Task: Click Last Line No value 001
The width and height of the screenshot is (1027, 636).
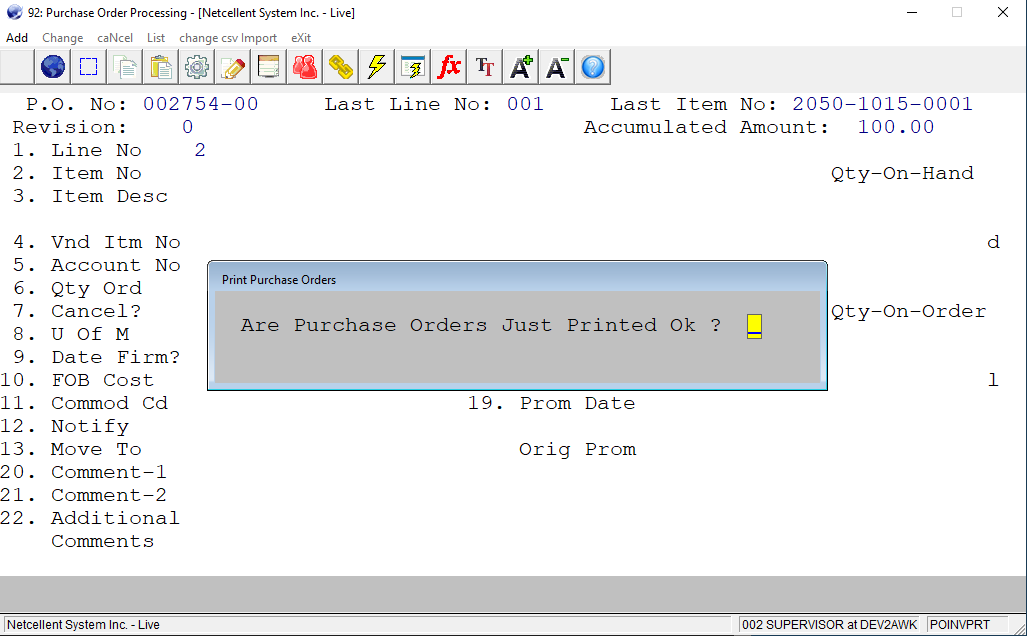Action: pos(525,104)
